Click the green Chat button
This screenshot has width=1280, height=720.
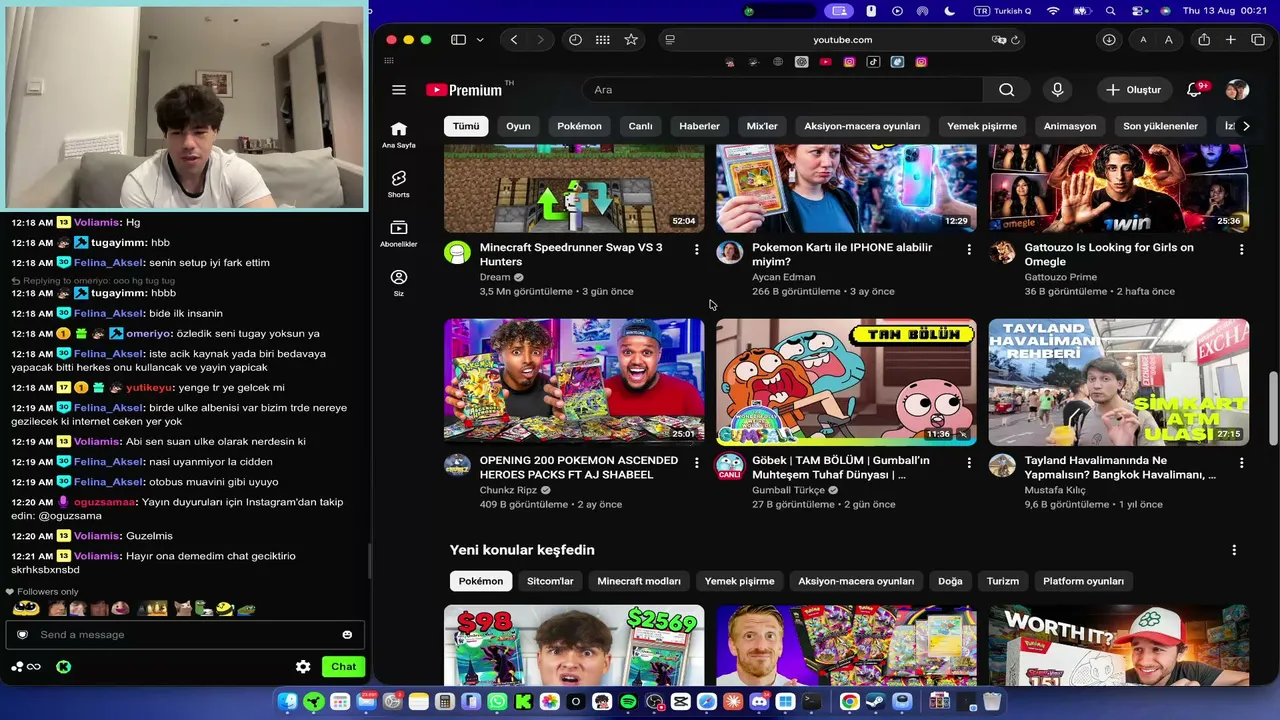click(x=343, y=667)
